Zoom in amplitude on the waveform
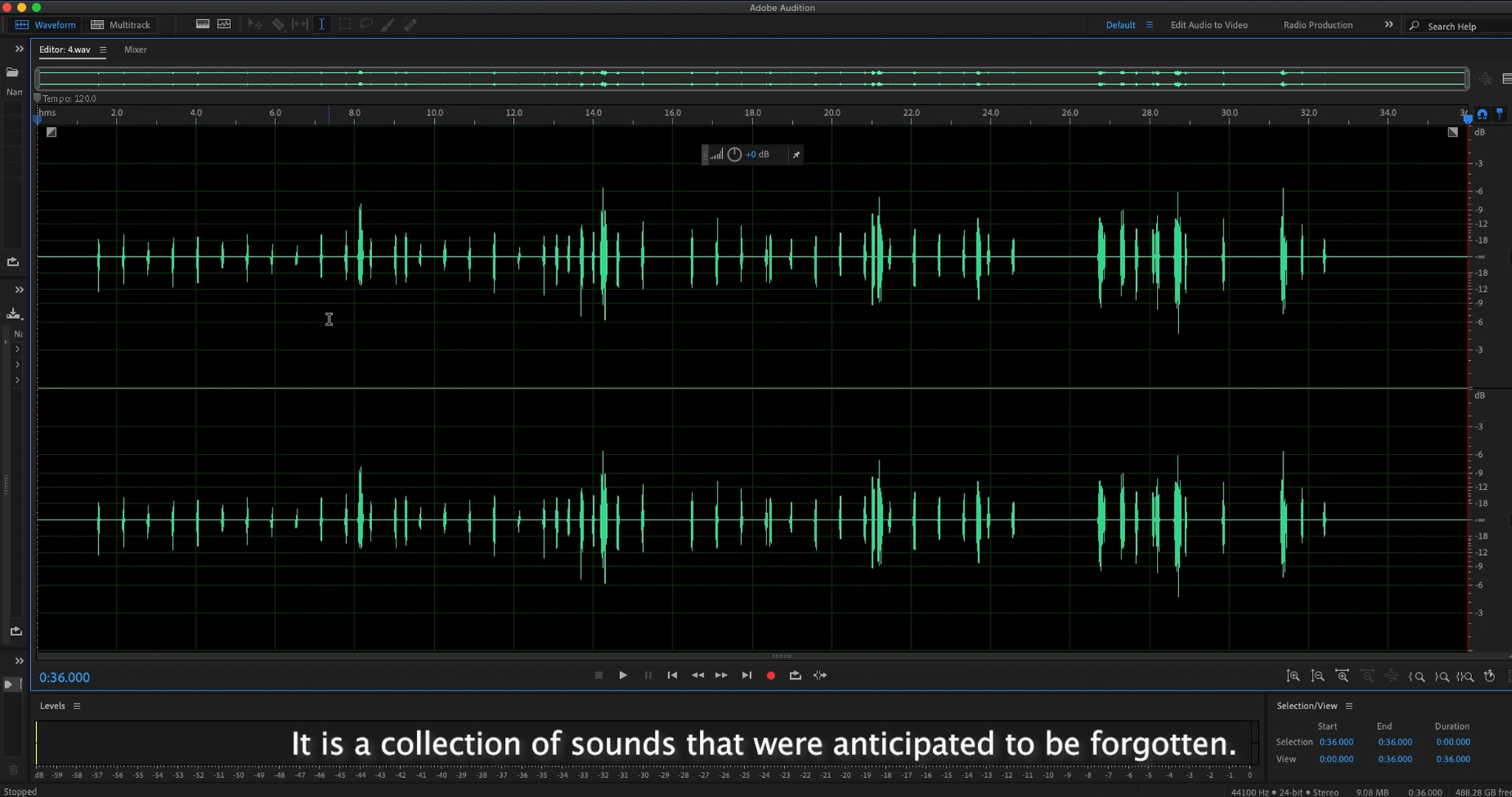Screen dimensions: 1512x797 1293,676
